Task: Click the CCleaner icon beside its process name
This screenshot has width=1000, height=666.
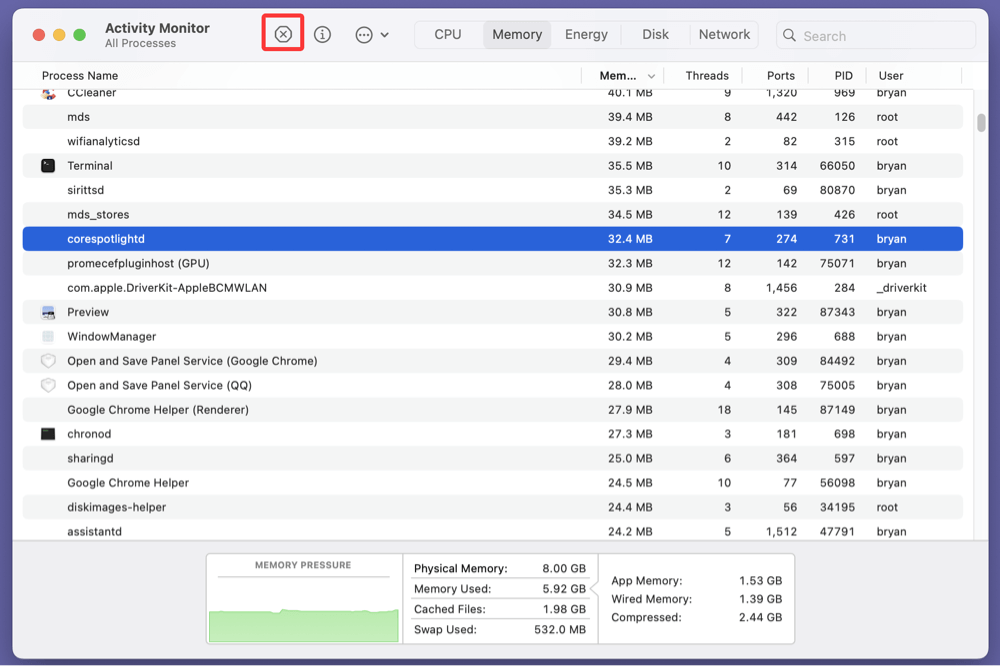Action: pyautogui.click(x=47, y=92)
